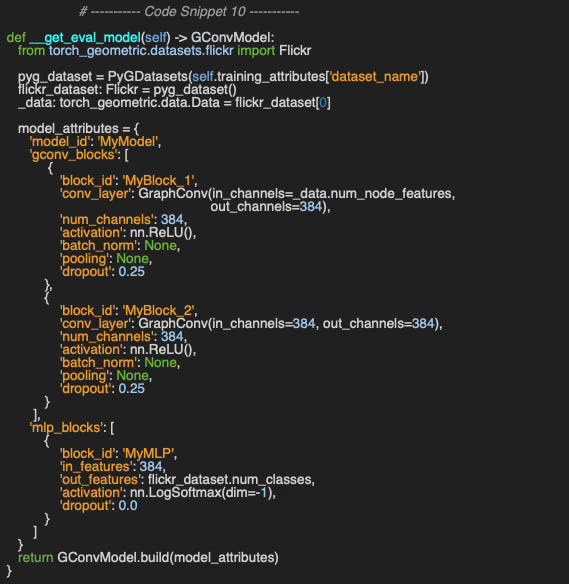Image resolution: width=569 pixels, height=584 pixels.
Task: Click the pyg_dataset() call on flickr_dataset line
Action: pos(195,90)
